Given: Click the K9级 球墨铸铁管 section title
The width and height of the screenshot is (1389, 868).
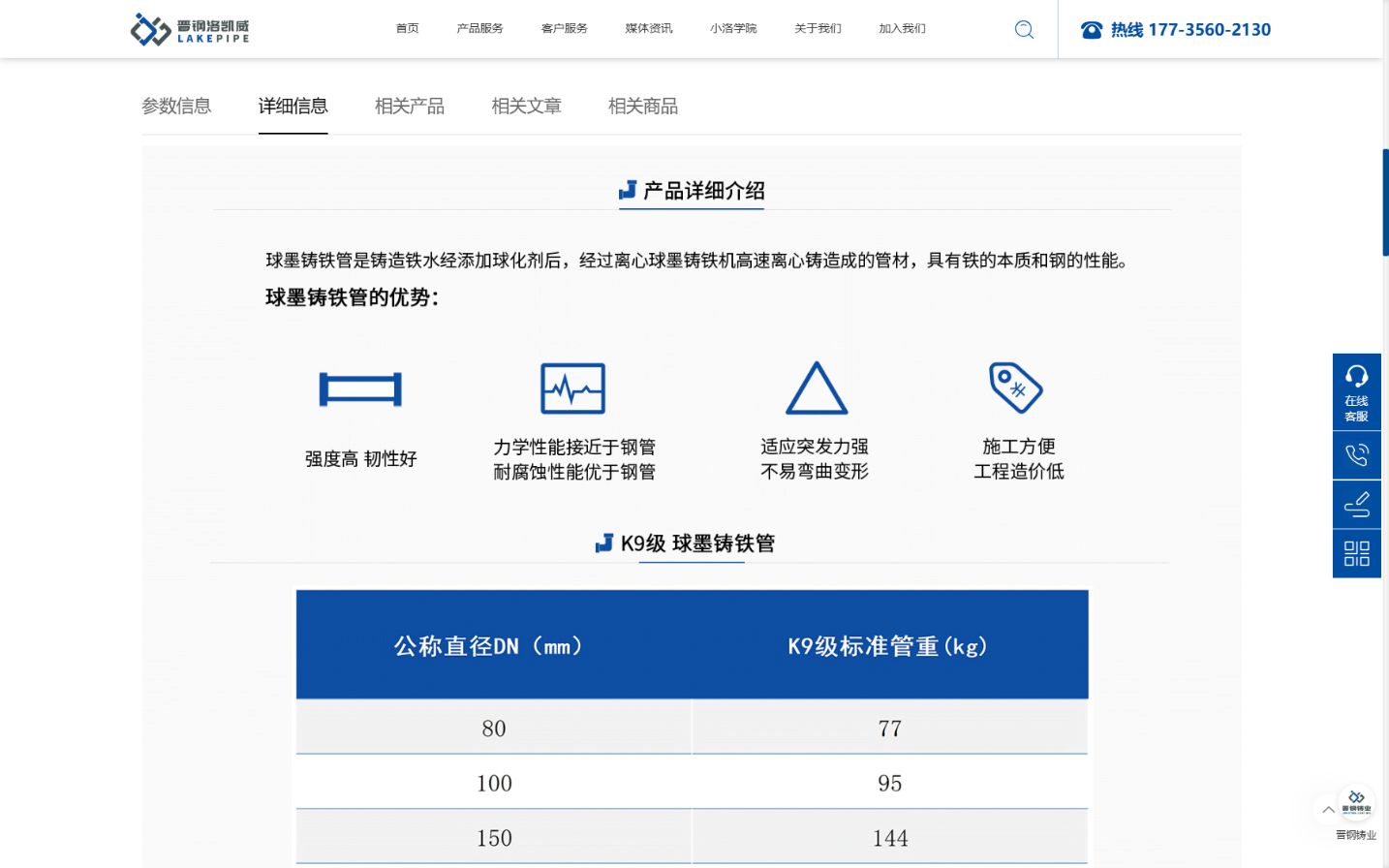Looking at the screenshot, I should tap(697, 543).
